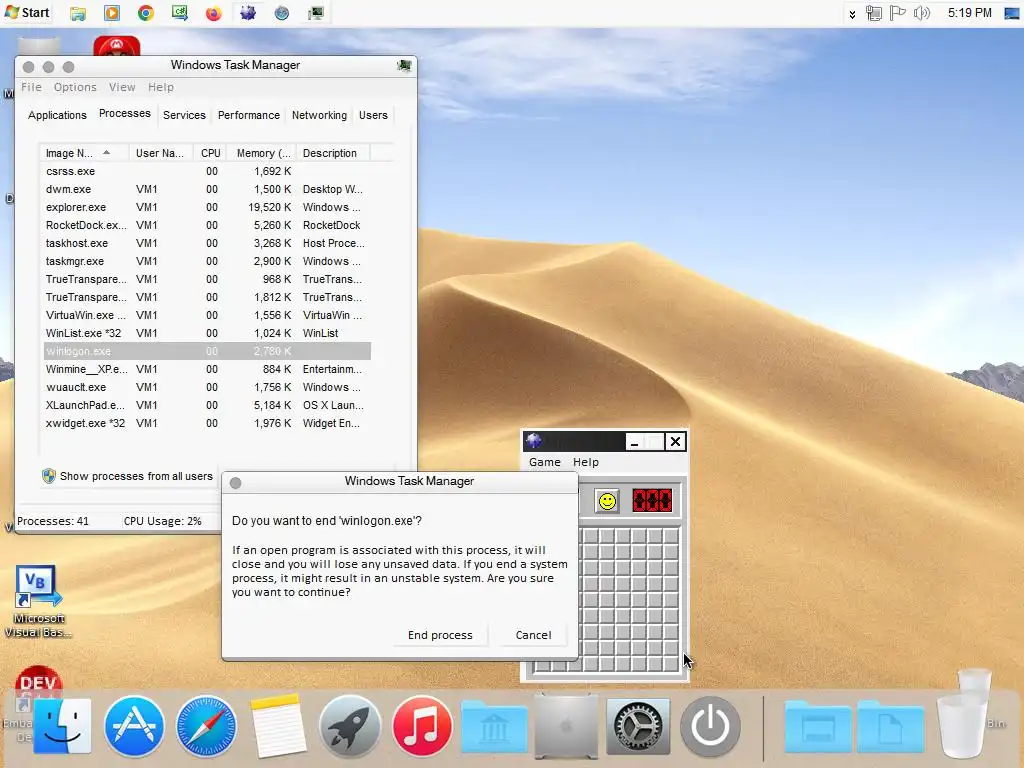1024x768 pixels.
Task: Switch to the Performance tab
Action: pyautogui.click(x=249, y=115)
